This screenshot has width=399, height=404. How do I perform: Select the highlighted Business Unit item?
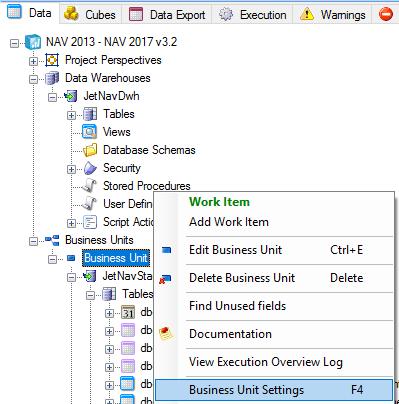pyautogui.click(x=116, y=258)
